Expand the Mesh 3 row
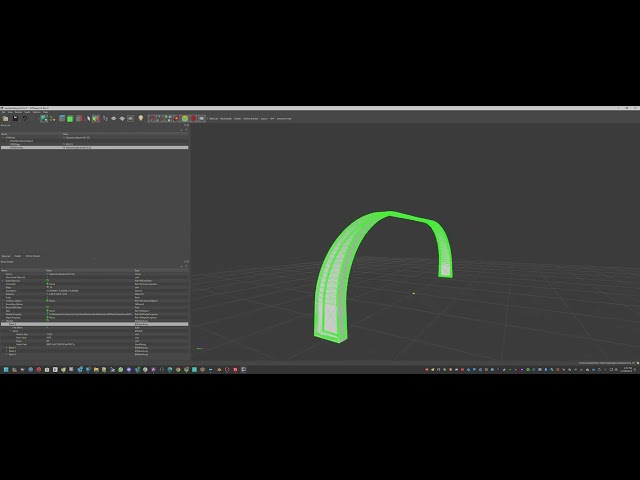Screen dimensions: 640x480 pos(7,354)
